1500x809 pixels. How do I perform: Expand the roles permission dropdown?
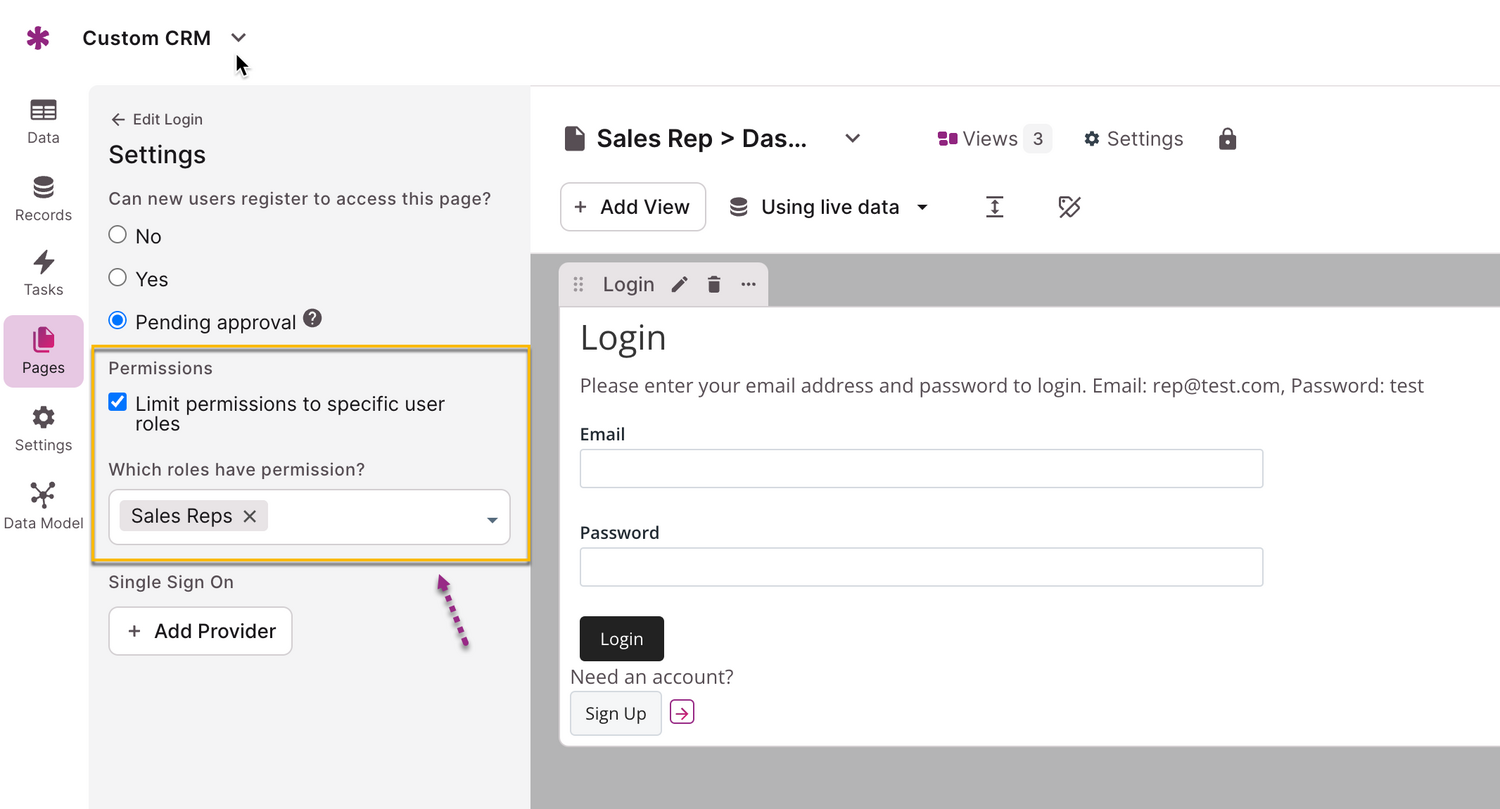[x=492, y=519]
